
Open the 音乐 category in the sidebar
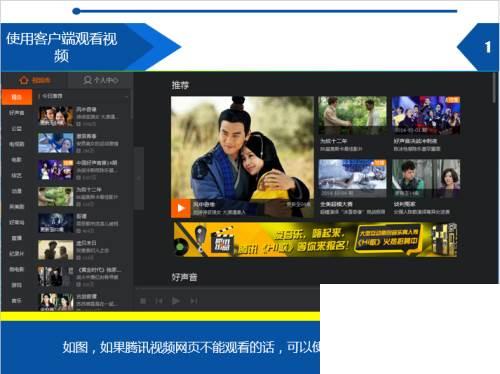click(x=17, y=301)
